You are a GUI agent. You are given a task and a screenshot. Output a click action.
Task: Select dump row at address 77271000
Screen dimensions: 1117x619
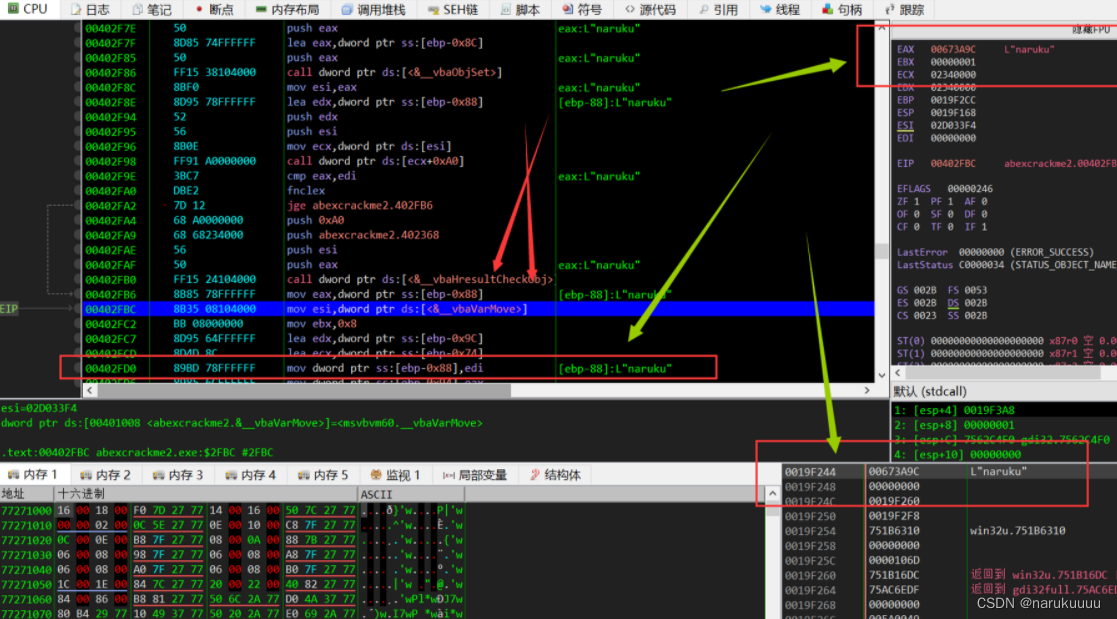click(x=232, y=510)
